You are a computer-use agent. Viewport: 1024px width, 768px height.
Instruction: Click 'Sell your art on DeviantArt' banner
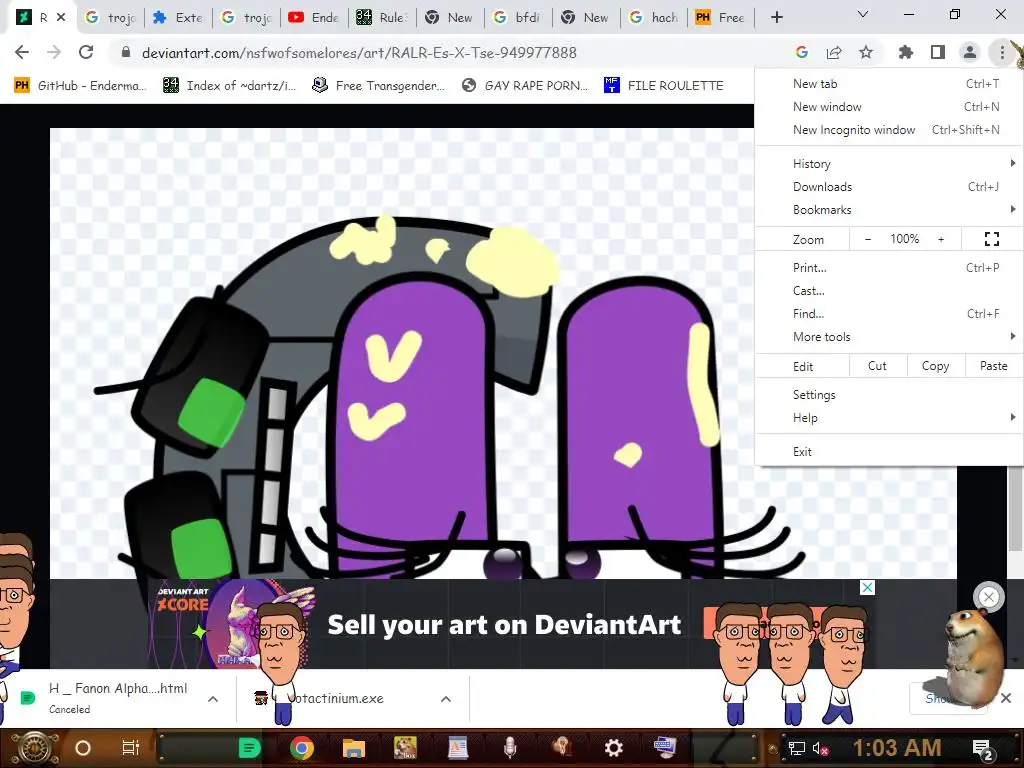point(504,625)
